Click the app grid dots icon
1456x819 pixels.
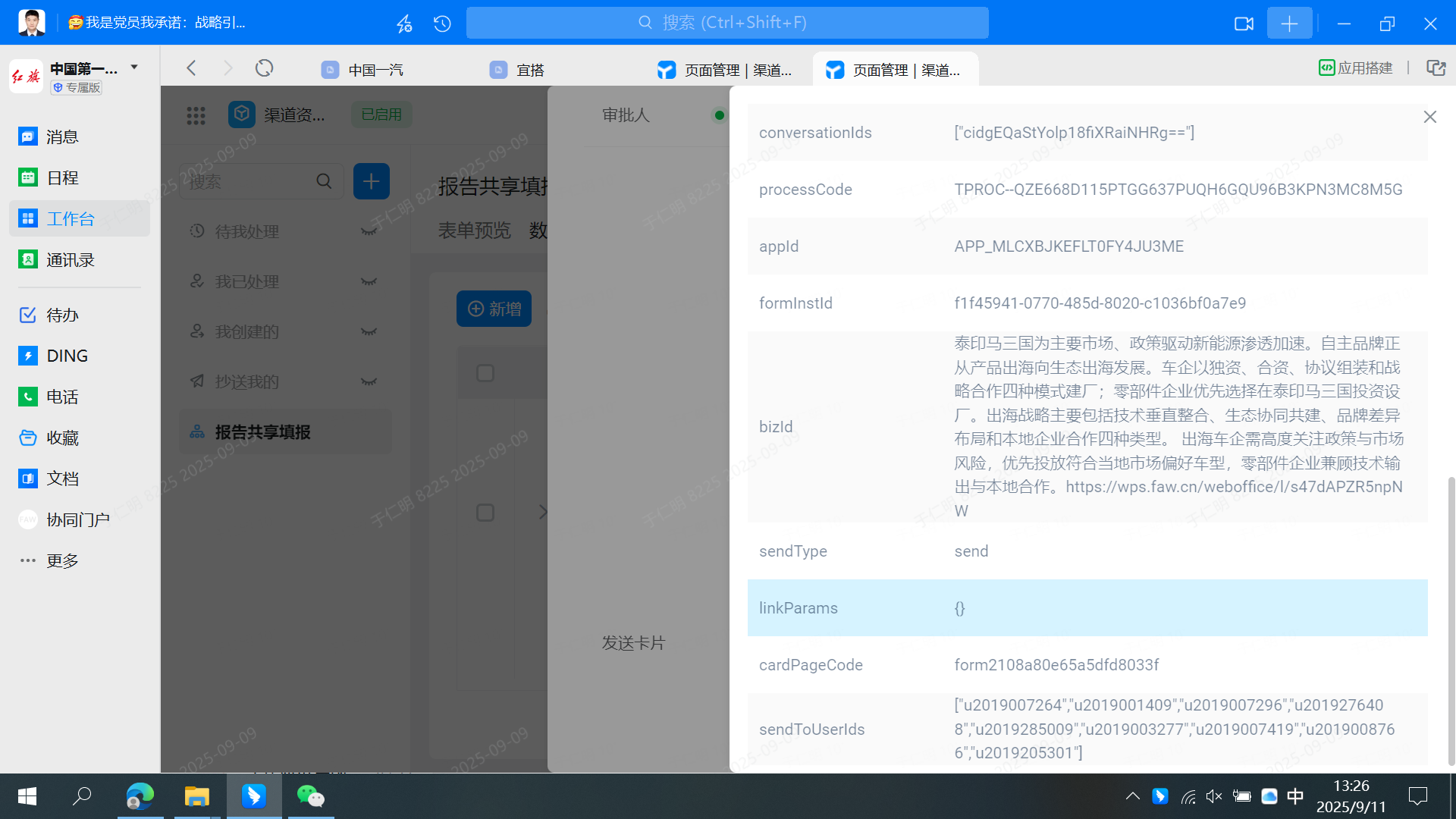(196, 115)
